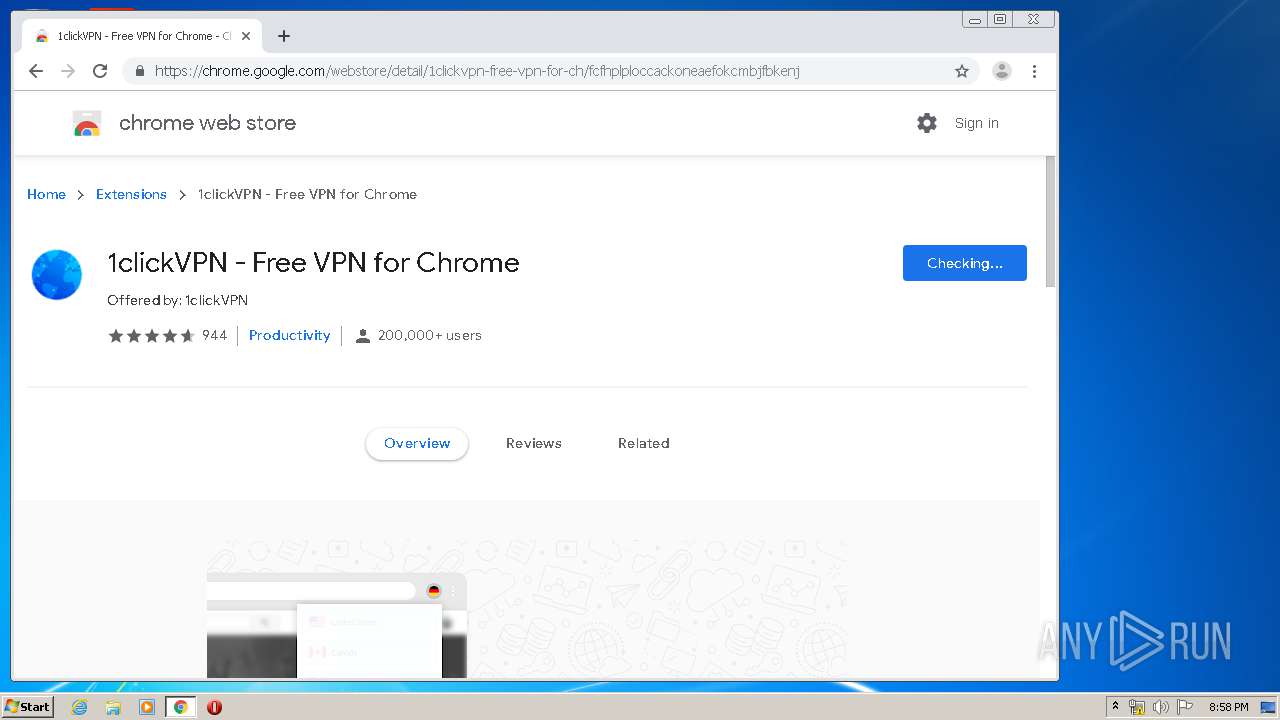1280x720 pixels.
Task: Open Opera from taskbar
Action: [214, 707]
